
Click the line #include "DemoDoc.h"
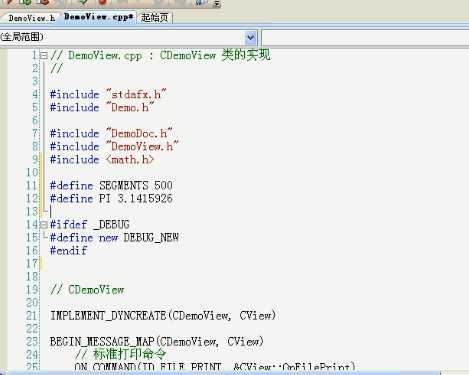(x=111, y=134)
